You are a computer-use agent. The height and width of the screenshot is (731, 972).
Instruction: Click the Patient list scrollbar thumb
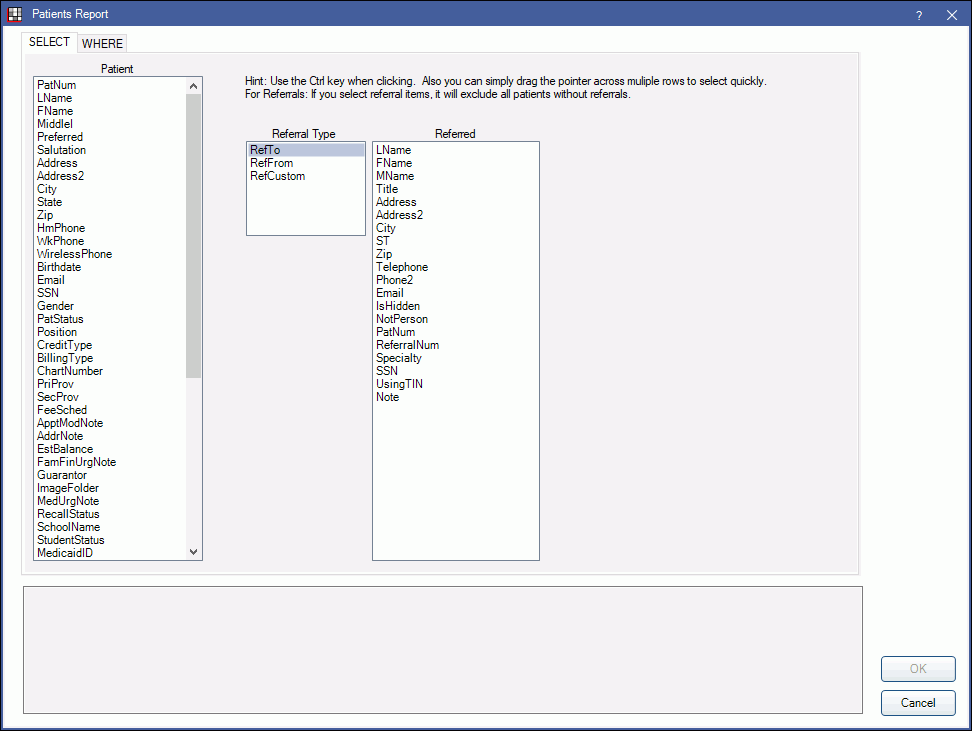[x=193, y=236]
